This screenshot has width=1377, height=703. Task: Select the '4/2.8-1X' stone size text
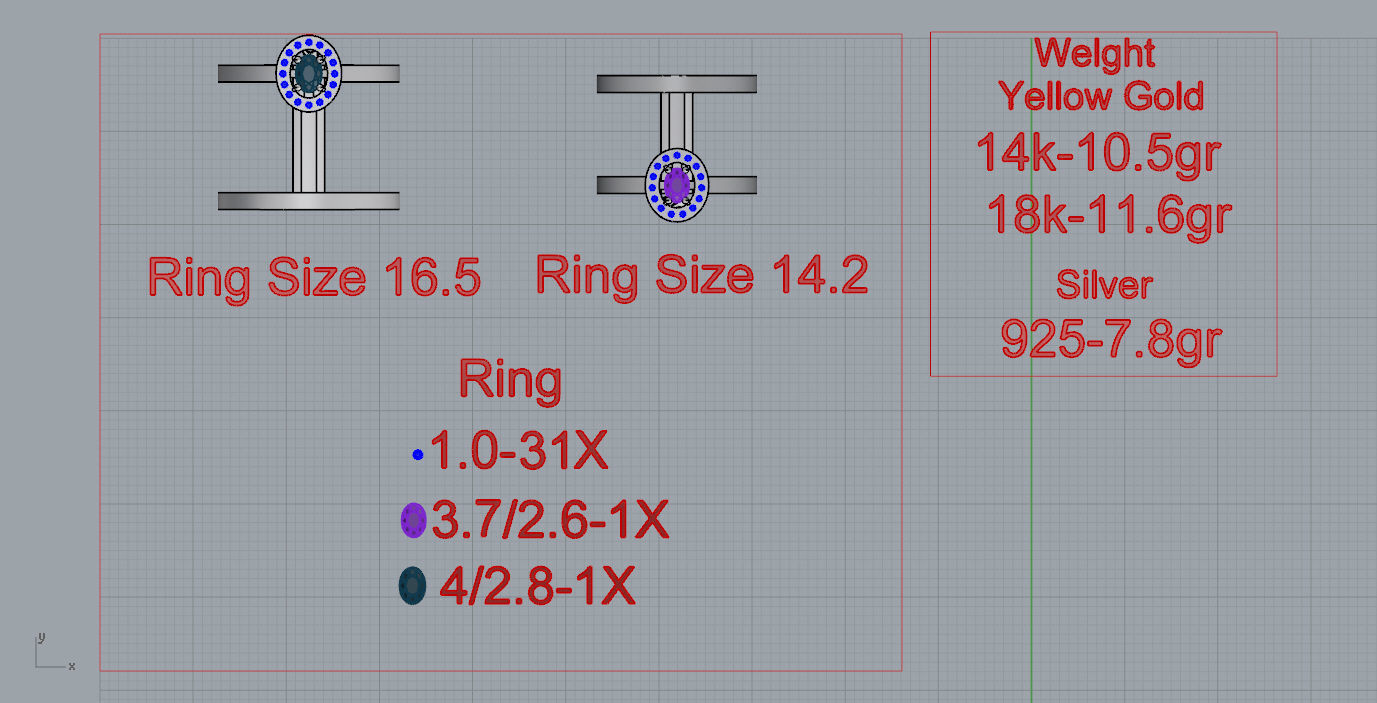click(x=538, y=587)
